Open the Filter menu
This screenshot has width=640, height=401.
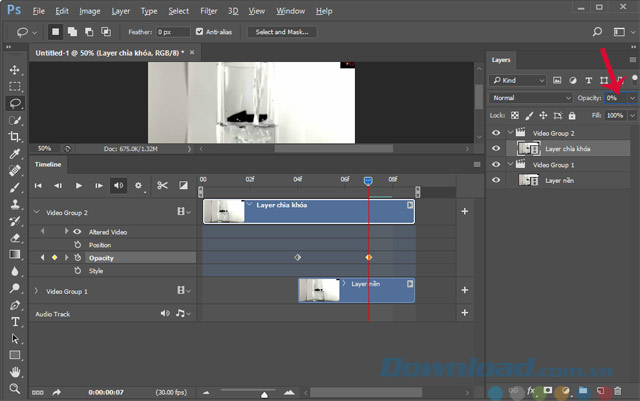(208, 11)
